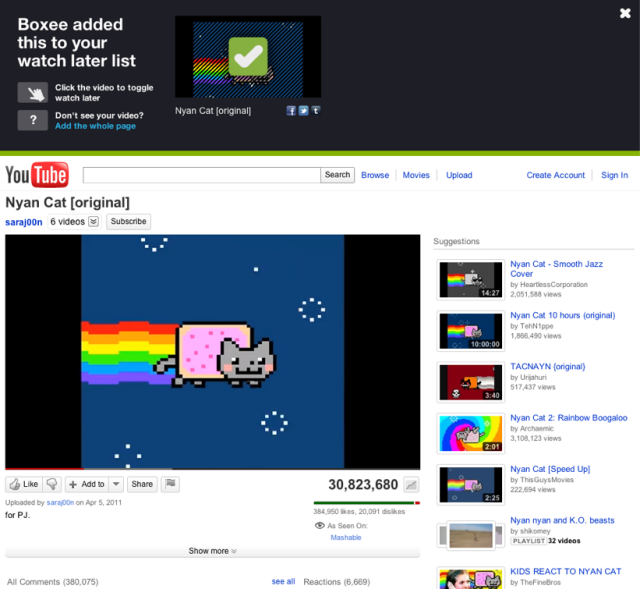Viewport: 640px width, 589px height.
Task: Open thumbnail for Nyan Cat 10 hours
Action: pyautogui.click(x=471, y=331)
